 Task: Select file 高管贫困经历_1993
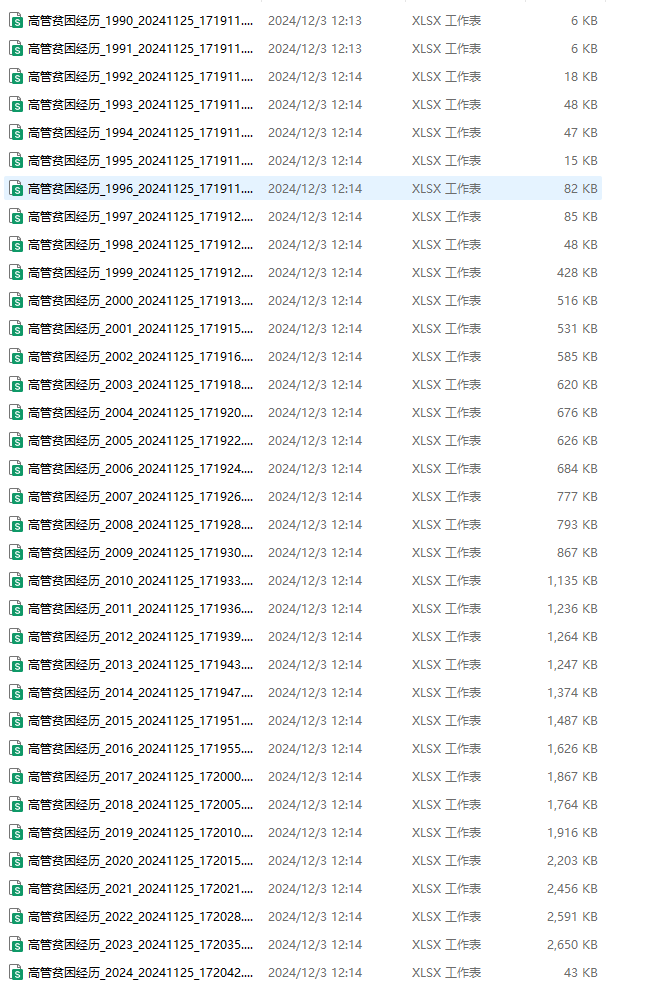pos(140,104)
